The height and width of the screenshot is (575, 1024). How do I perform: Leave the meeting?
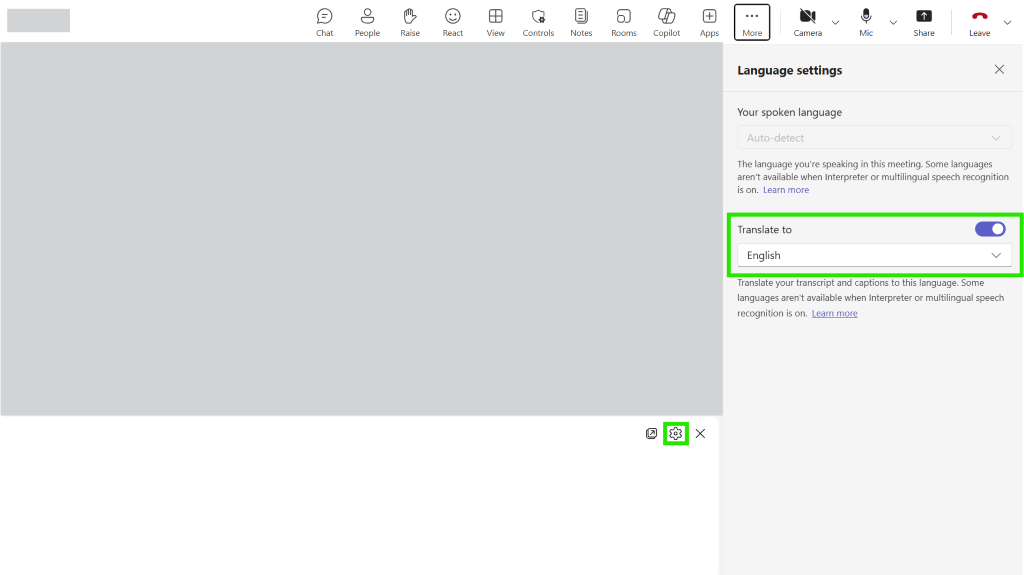[980, 22]
